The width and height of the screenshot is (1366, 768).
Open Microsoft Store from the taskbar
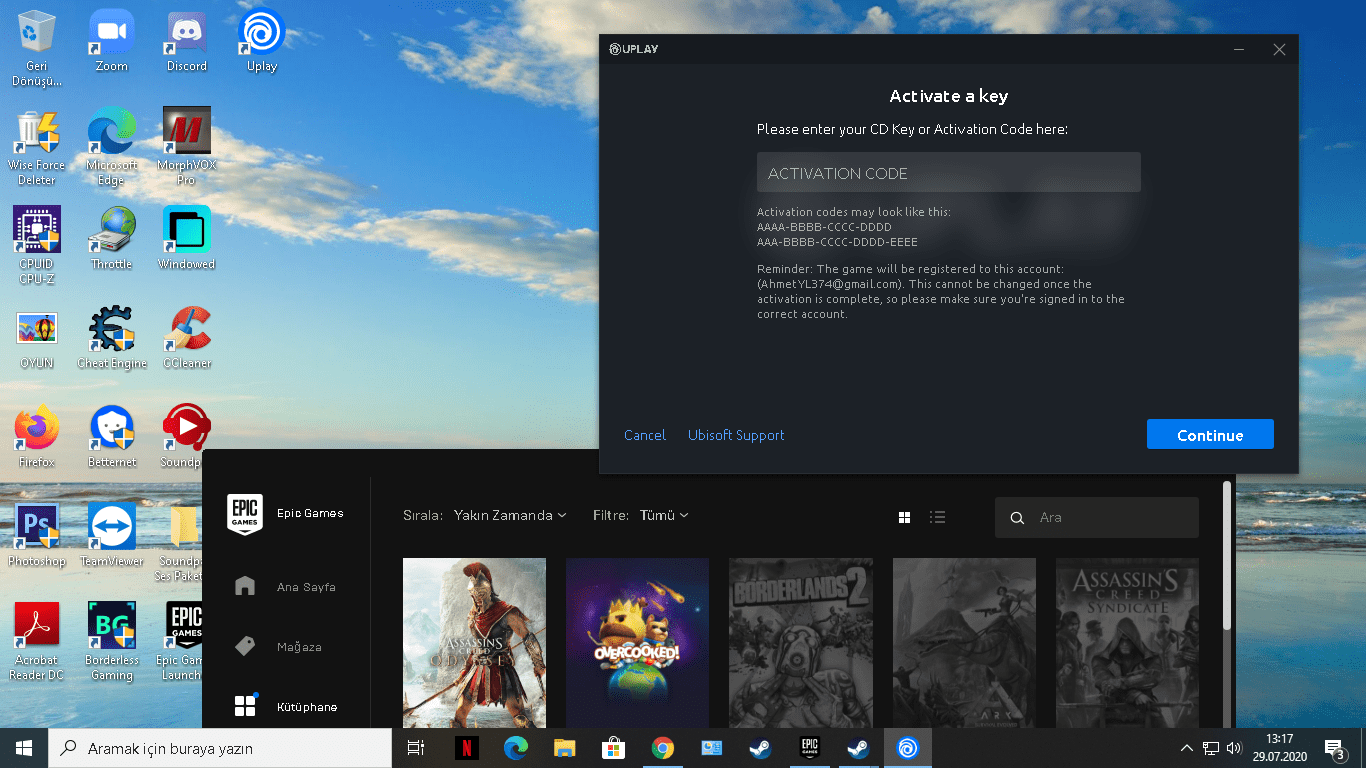tap(613, 748)
